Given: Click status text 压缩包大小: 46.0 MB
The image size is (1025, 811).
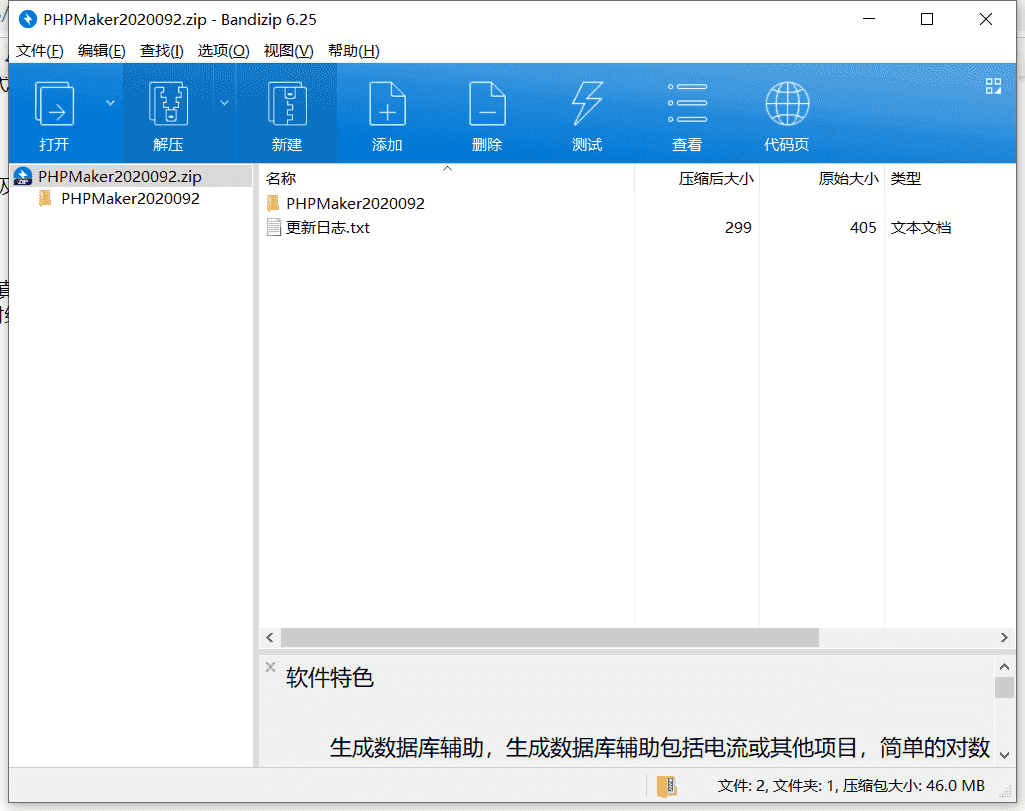Looking at the screenshot, I should (x=913, y=786).
